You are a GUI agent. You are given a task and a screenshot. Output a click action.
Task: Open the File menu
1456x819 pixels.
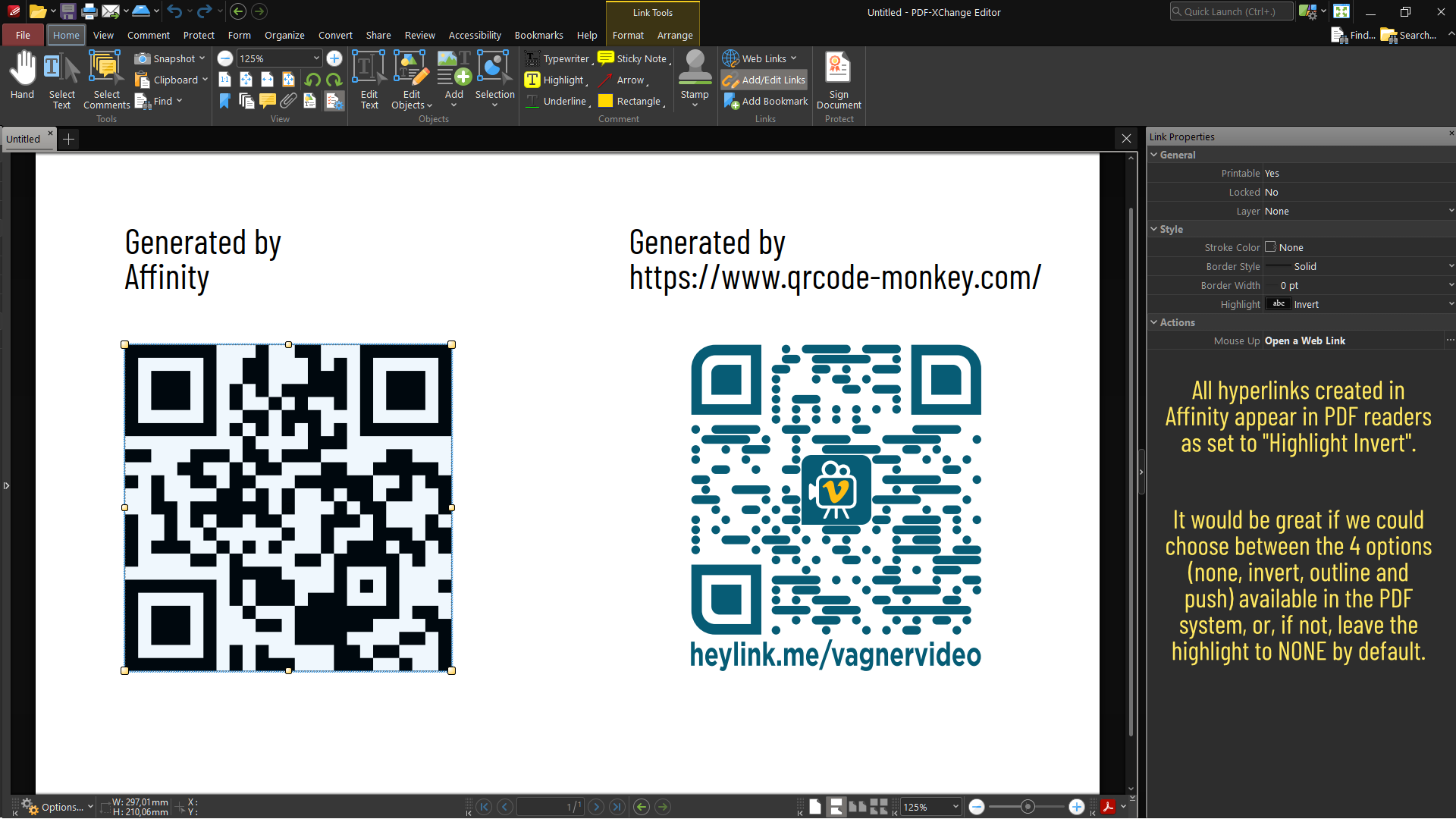(x=23, y=35)
